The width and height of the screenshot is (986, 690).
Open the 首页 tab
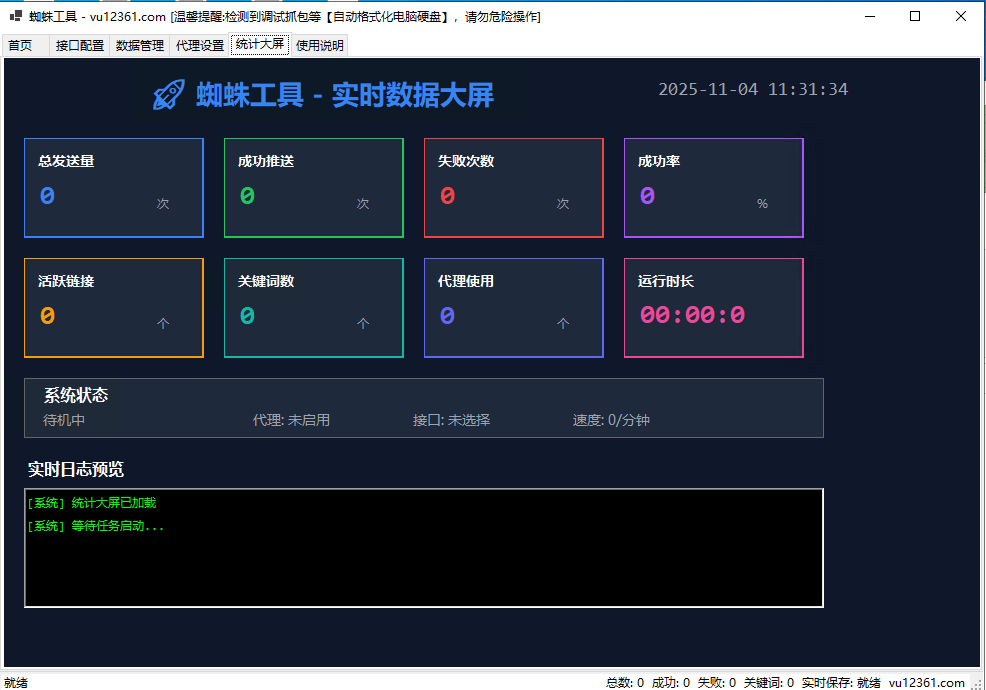click(x=21, y=45)
